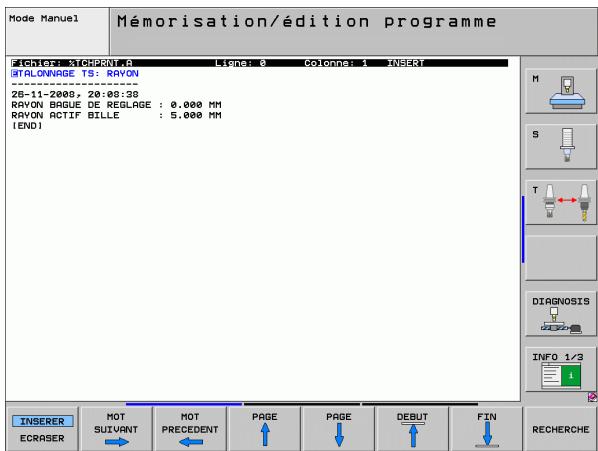Select the first blue softkey row indicator
Image resolution: width=598 pixels, height=451 pixels.
[x=184, y=403]
